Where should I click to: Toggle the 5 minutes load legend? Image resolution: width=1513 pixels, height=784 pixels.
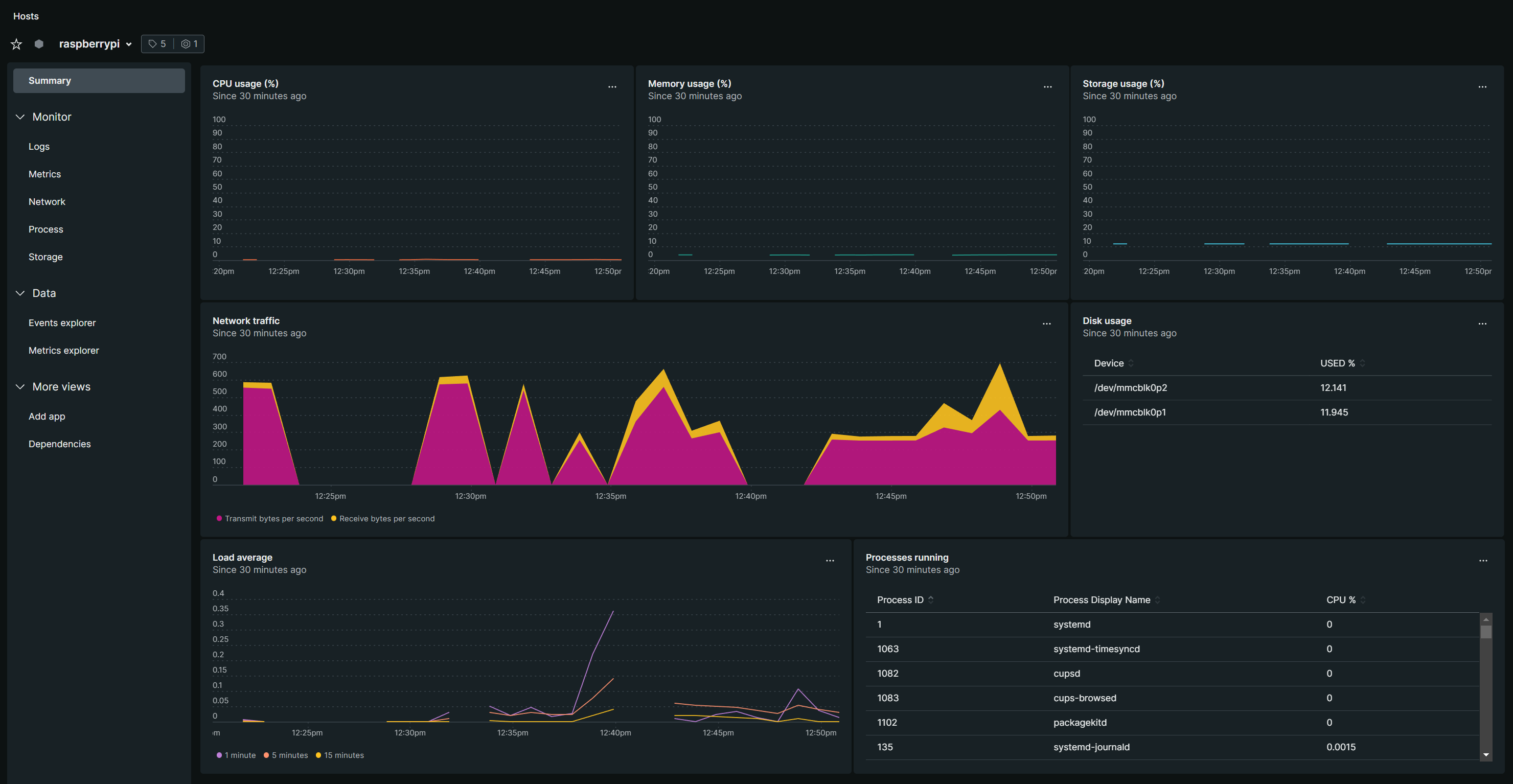[x=285, y=755]
